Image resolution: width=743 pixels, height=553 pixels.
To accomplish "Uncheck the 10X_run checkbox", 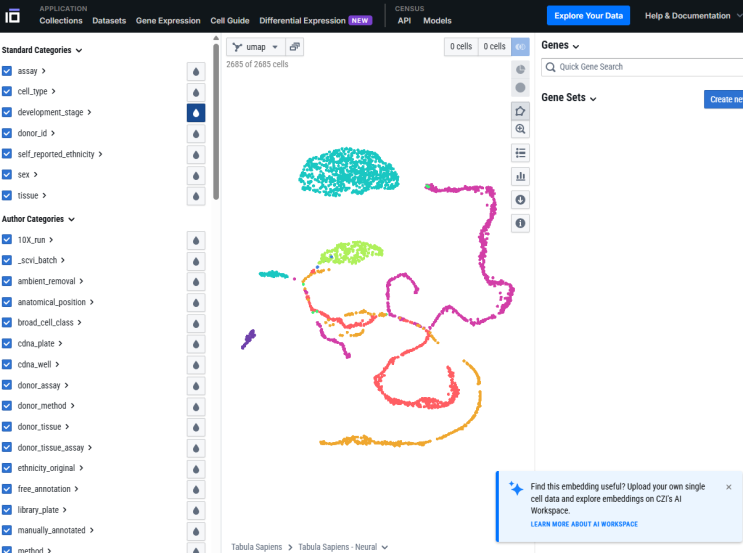I will [7, 239].
